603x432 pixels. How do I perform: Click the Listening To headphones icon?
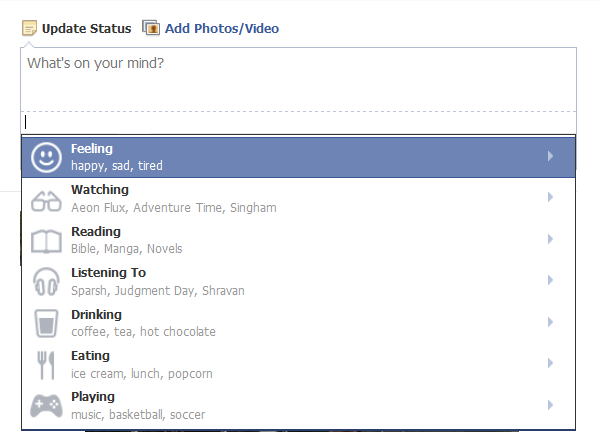tap(46, 282)
